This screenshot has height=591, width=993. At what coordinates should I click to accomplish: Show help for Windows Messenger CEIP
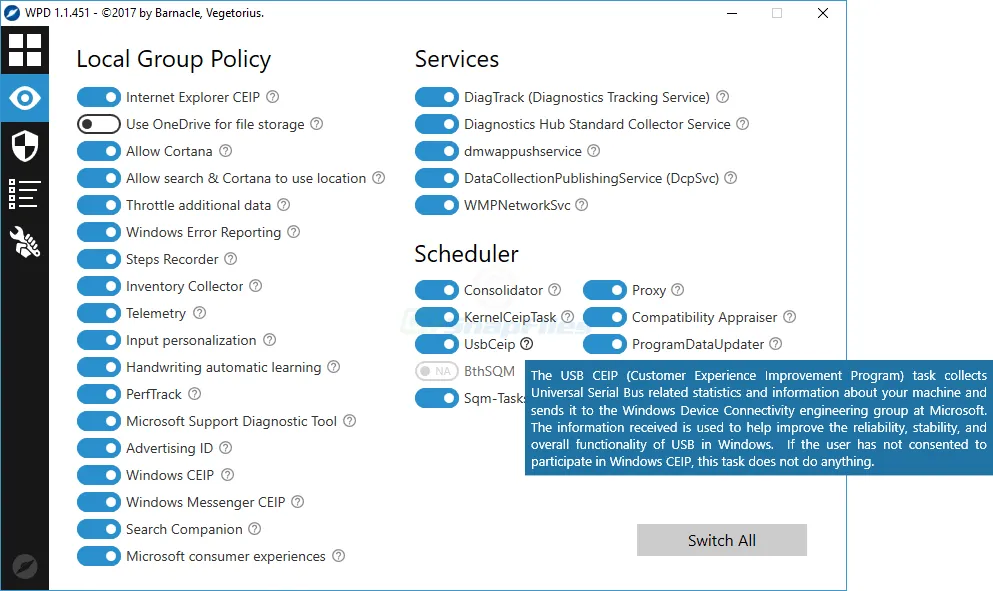click(x=298, y=502)
